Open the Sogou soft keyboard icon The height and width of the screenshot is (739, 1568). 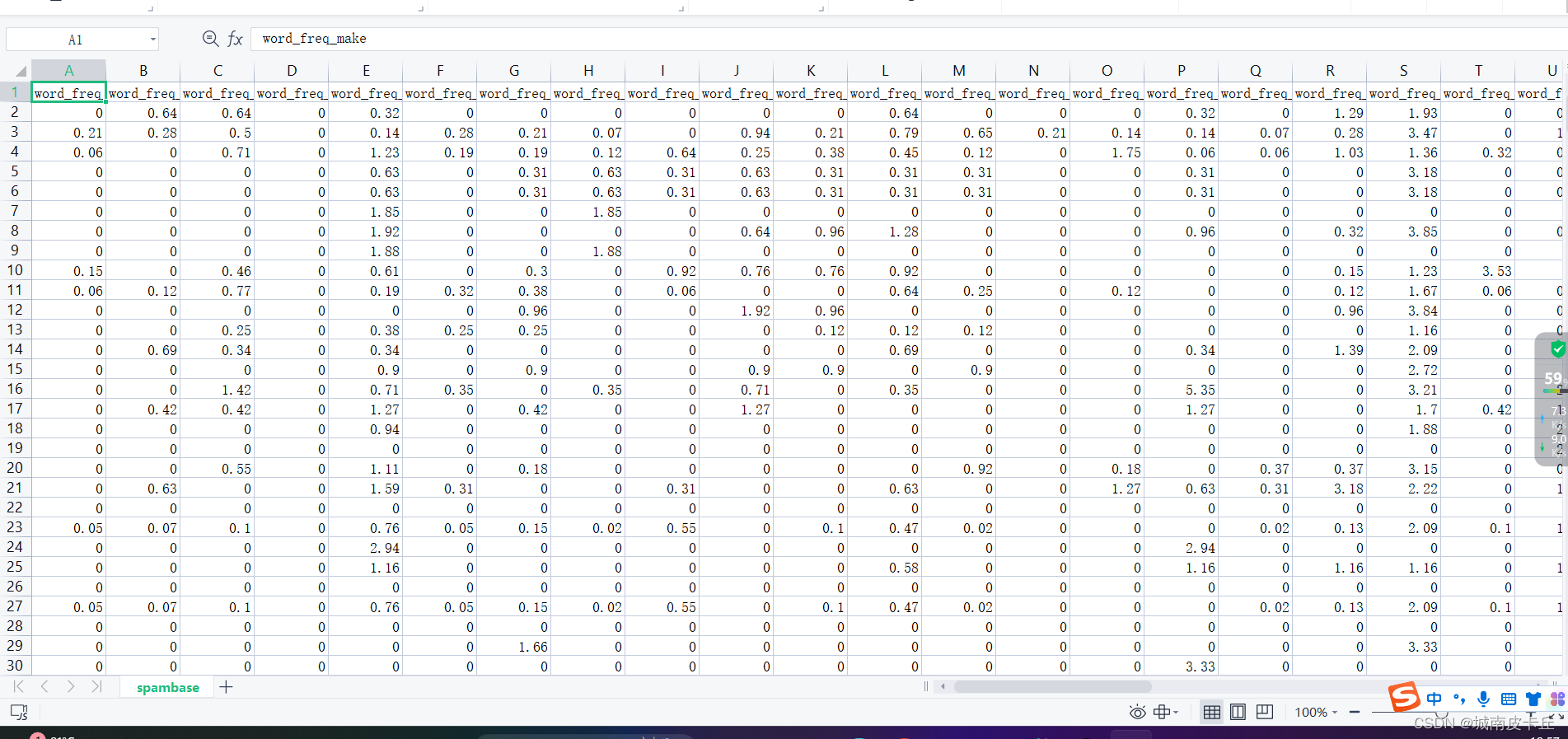point(1509,699)
